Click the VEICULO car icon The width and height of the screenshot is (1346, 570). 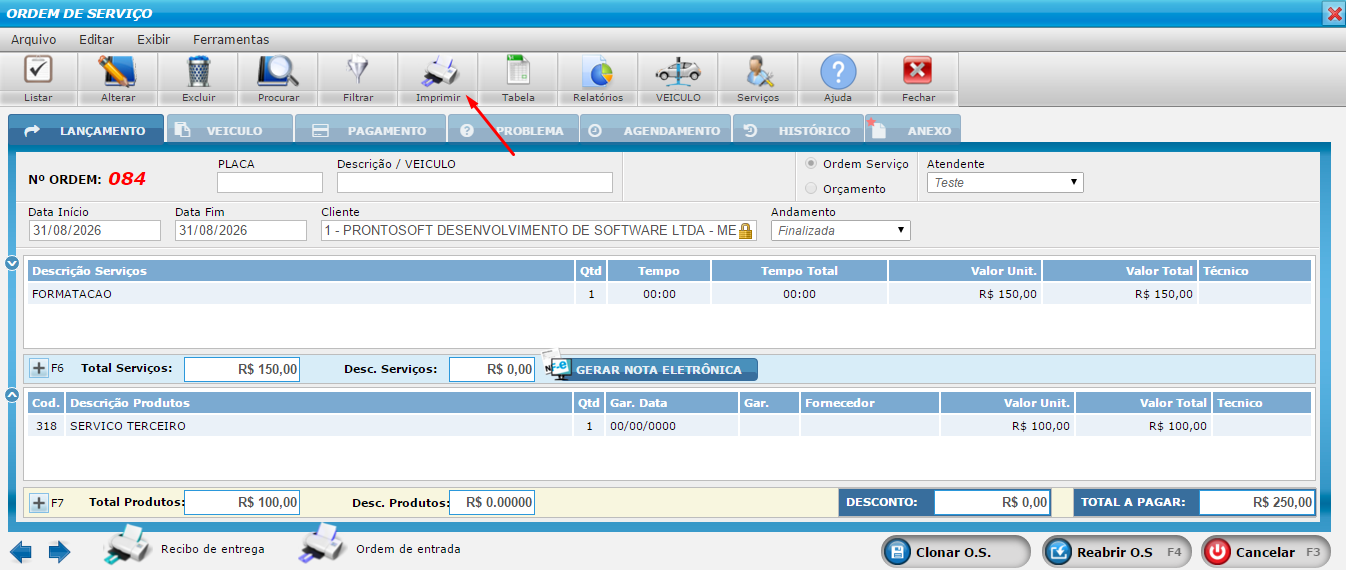click(678, 72)
